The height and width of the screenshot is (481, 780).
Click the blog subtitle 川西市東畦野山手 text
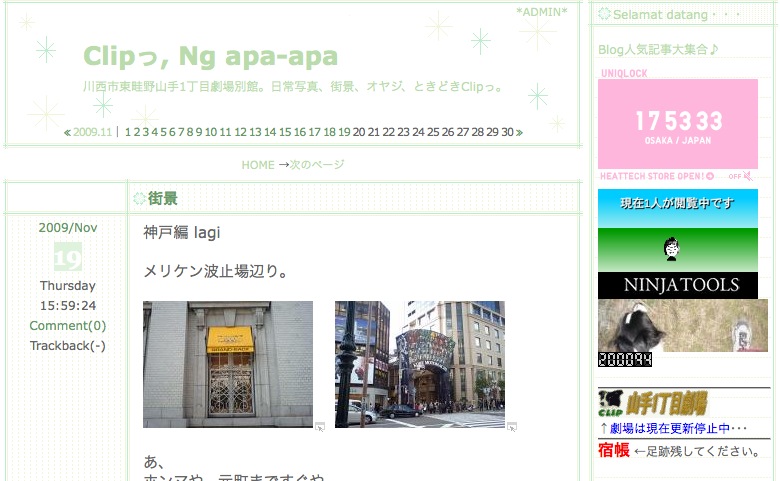[x=293, y=87]
